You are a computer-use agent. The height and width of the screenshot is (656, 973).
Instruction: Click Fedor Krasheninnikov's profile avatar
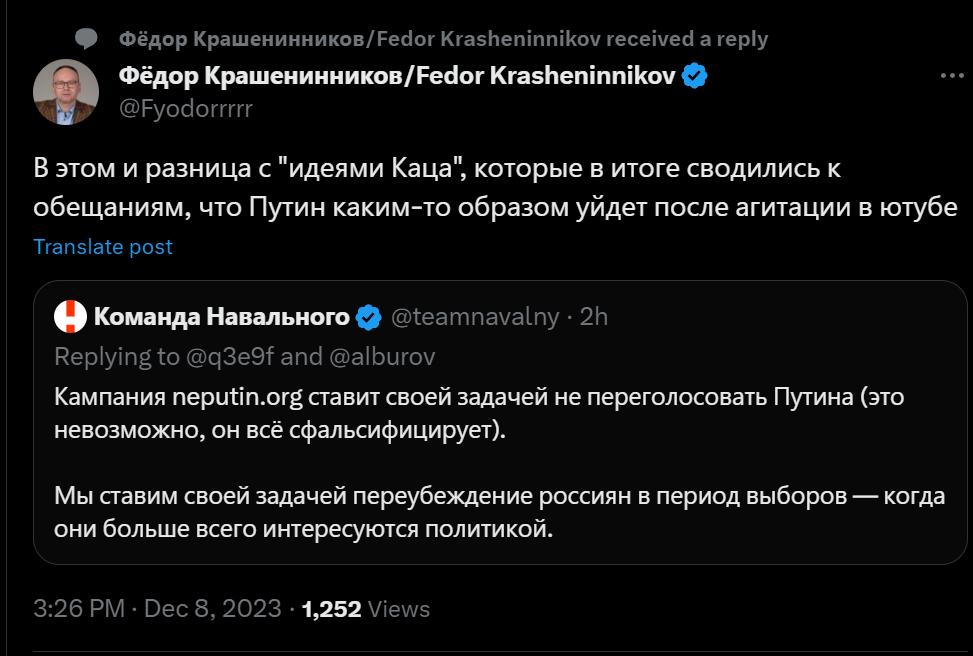[x=66, y=91]
